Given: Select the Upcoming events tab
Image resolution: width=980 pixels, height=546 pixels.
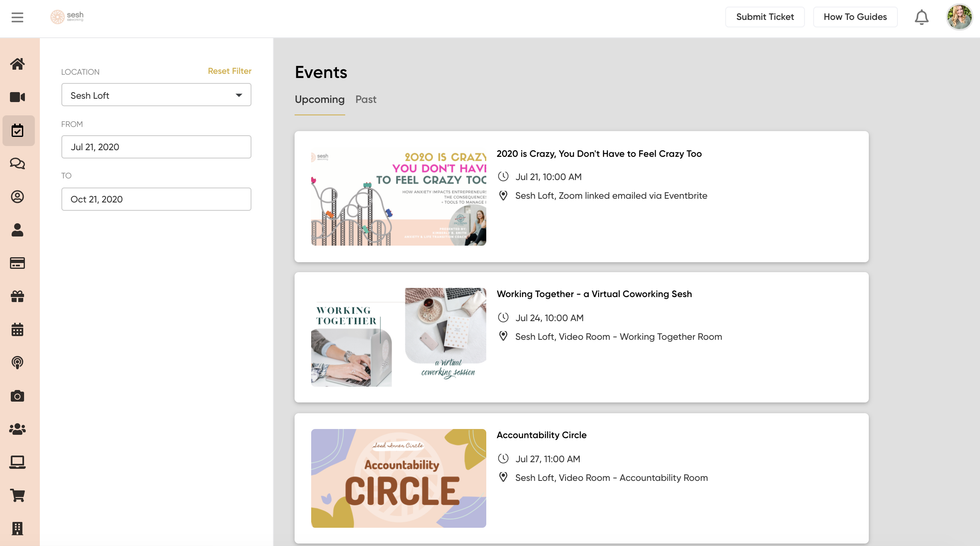Looking at the screenshot, I should [319, 100].
